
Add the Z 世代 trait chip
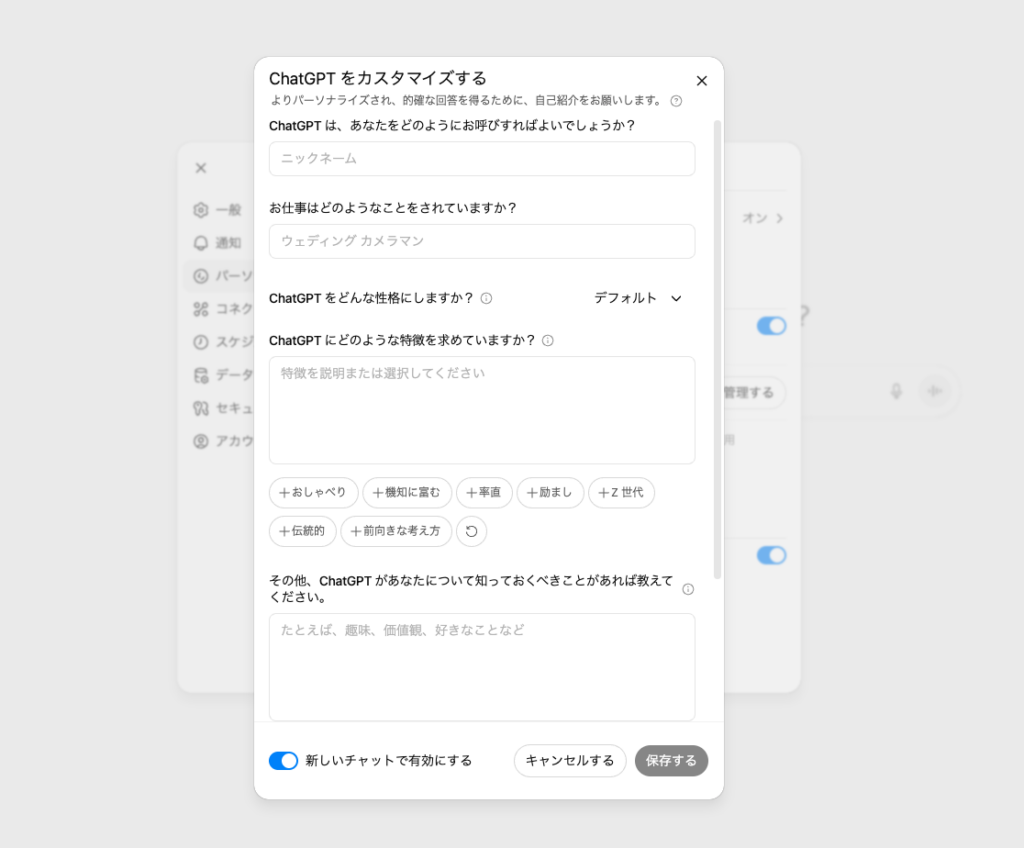click(x=621, y=493)
